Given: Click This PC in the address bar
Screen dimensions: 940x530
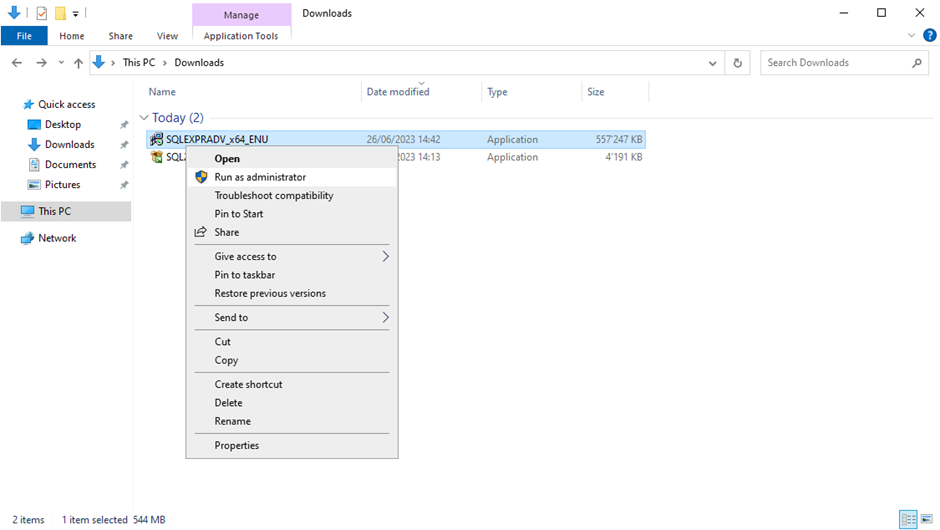Looking at the screenshot, I should click(138, 62).
